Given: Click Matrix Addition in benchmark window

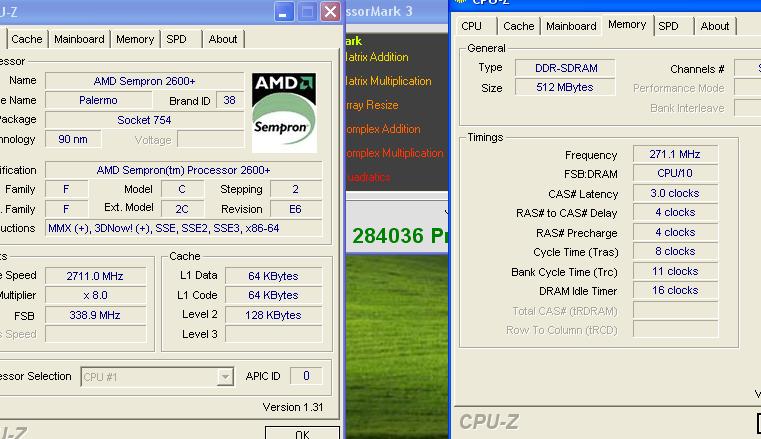Looking at the screenshot, I should (377, 57).
